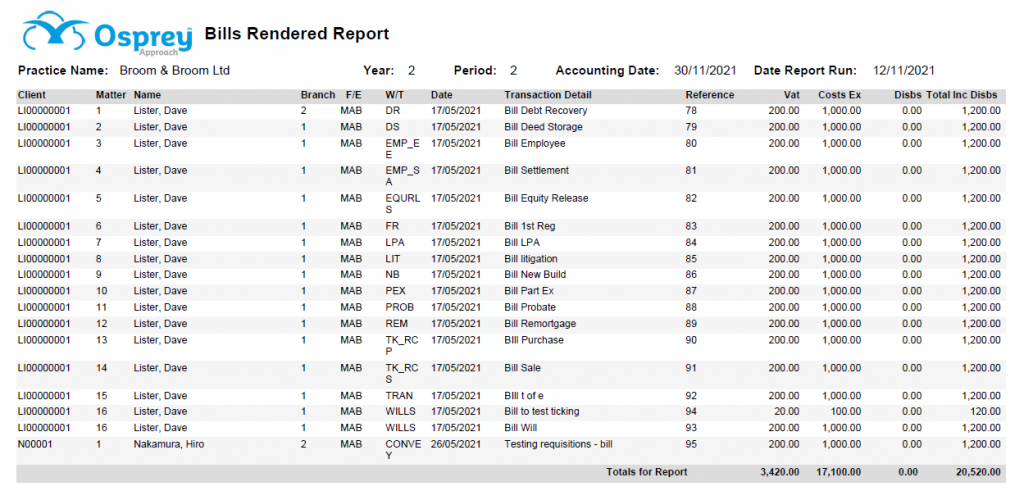Click the W/T column header
This screenshot has height=491, width=1024.
click(x=394, y=95)
